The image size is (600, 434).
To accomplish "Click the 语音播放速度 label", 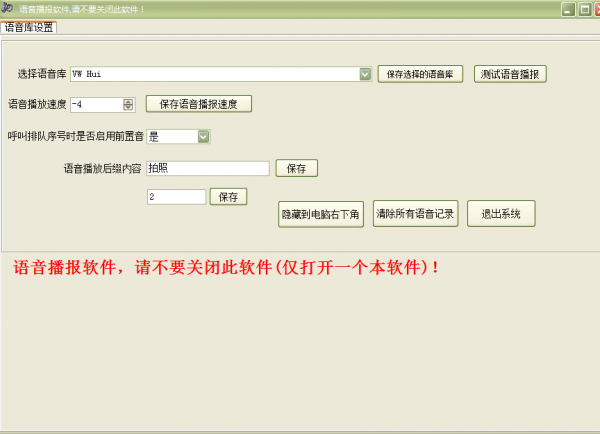I will pos(37,104).
